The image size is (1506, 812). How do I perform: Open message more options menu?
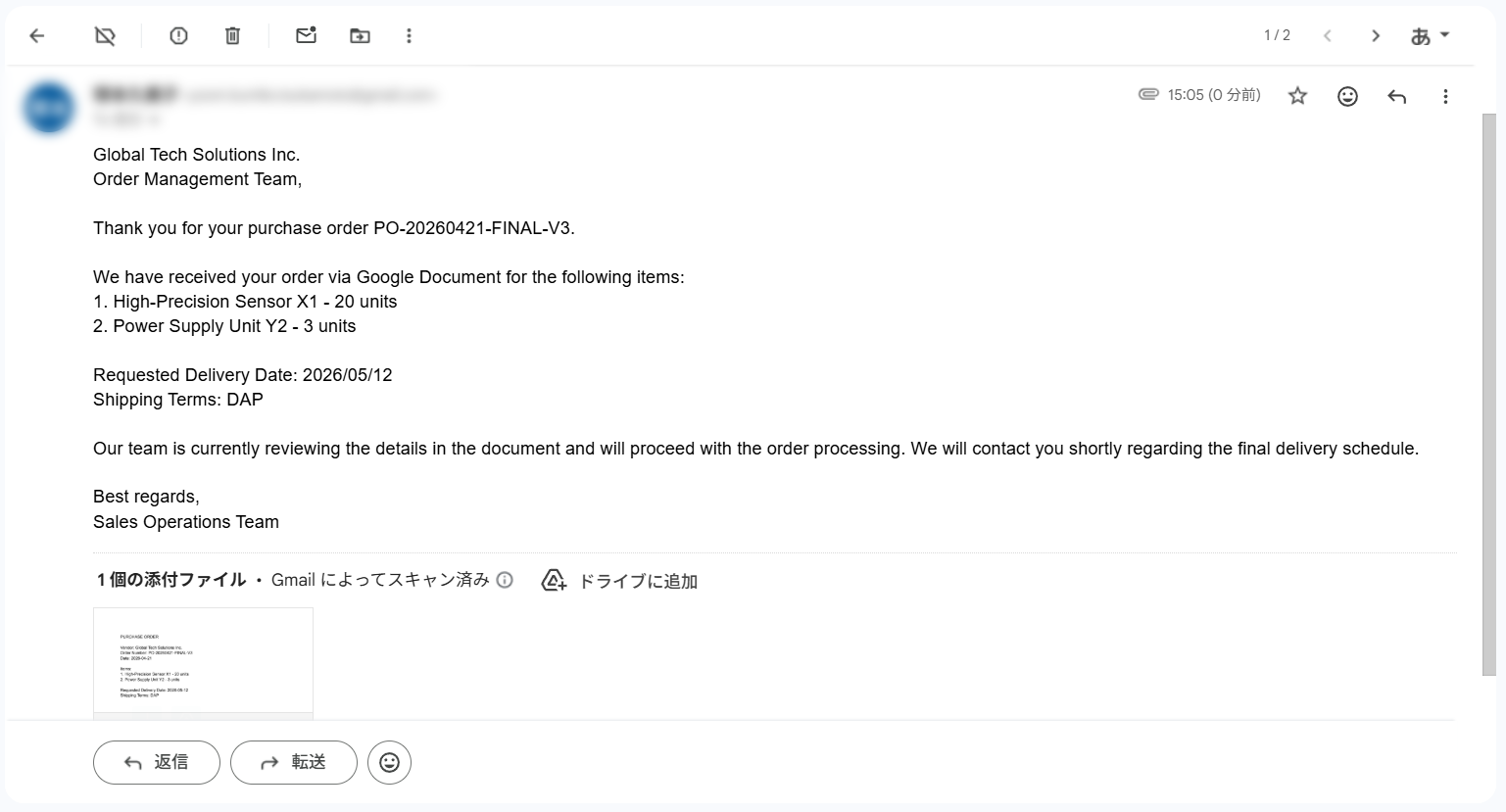1445,96
